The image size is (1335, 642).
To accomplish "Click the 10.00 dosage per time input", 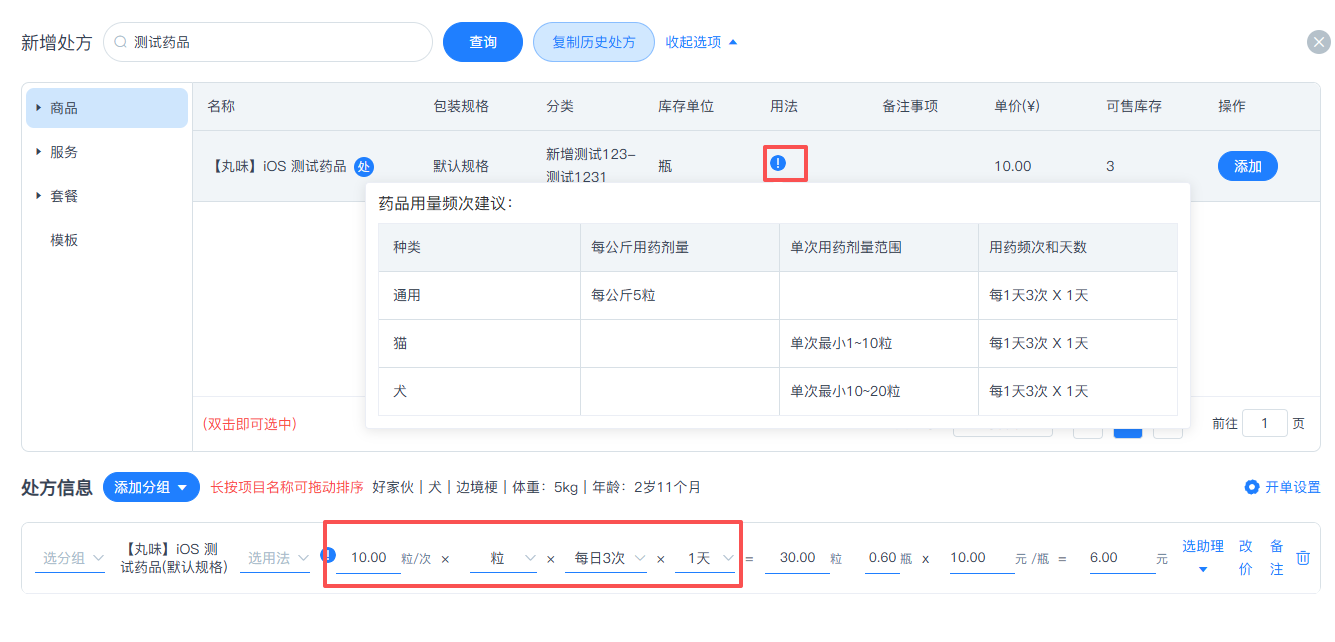I will pos(368,558).
